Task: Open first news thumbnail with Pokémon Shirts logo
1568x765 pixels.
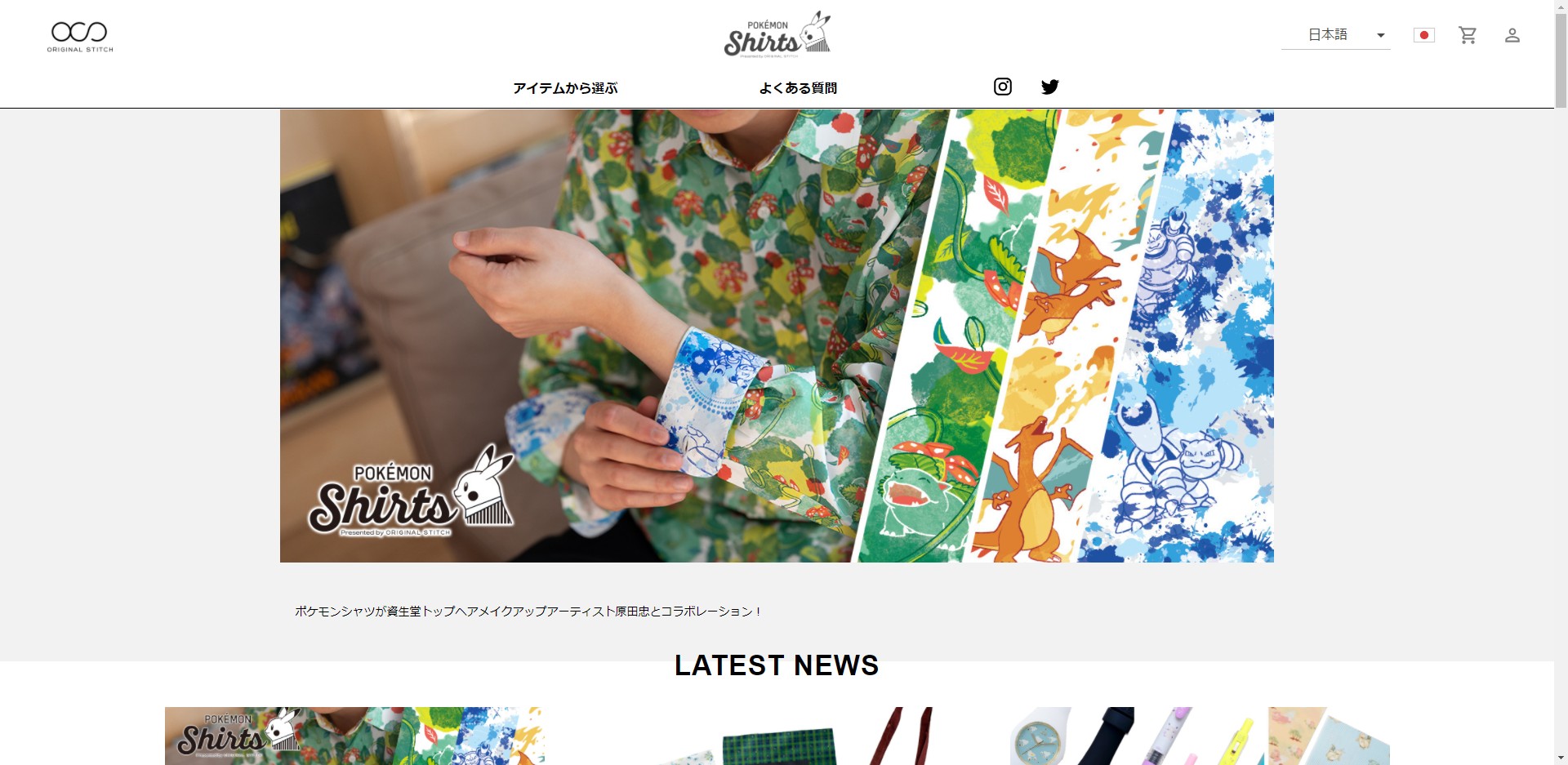Action: pos(354,736)
